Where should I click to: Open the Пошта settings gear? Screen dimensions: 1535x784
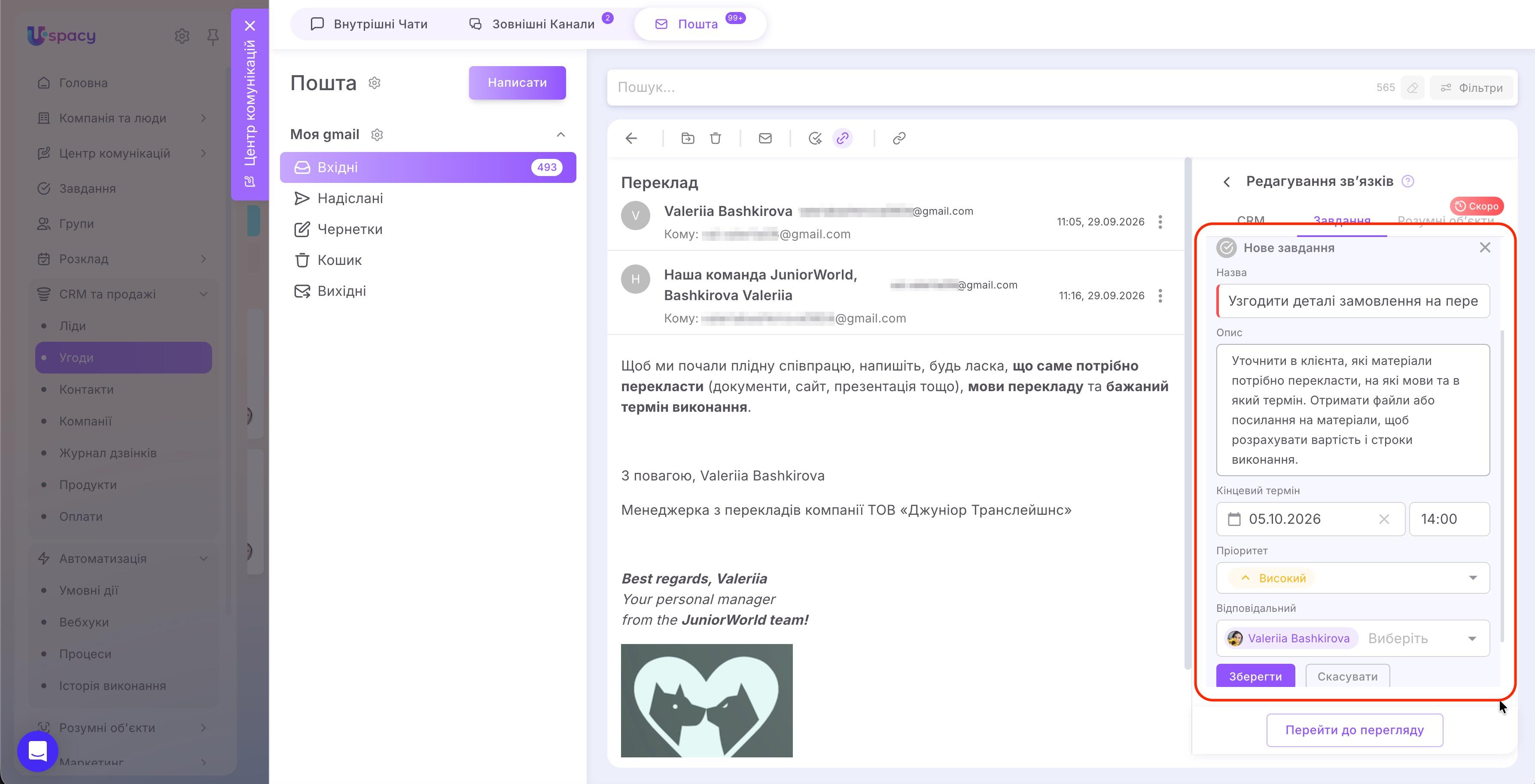pyautogui.click(x=374, y=83)
